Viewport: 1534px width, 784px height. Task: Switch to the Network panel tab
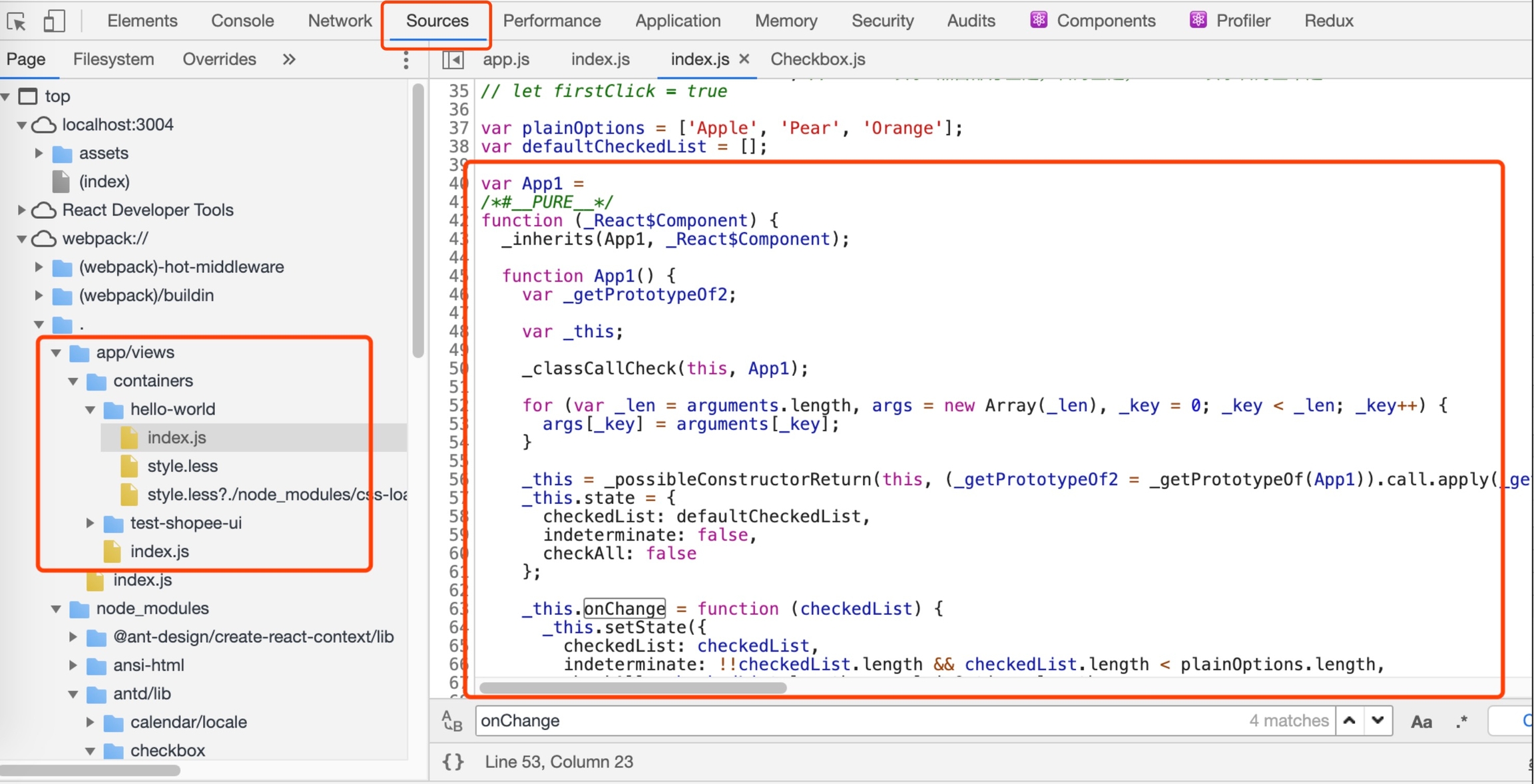coord(340,21)
